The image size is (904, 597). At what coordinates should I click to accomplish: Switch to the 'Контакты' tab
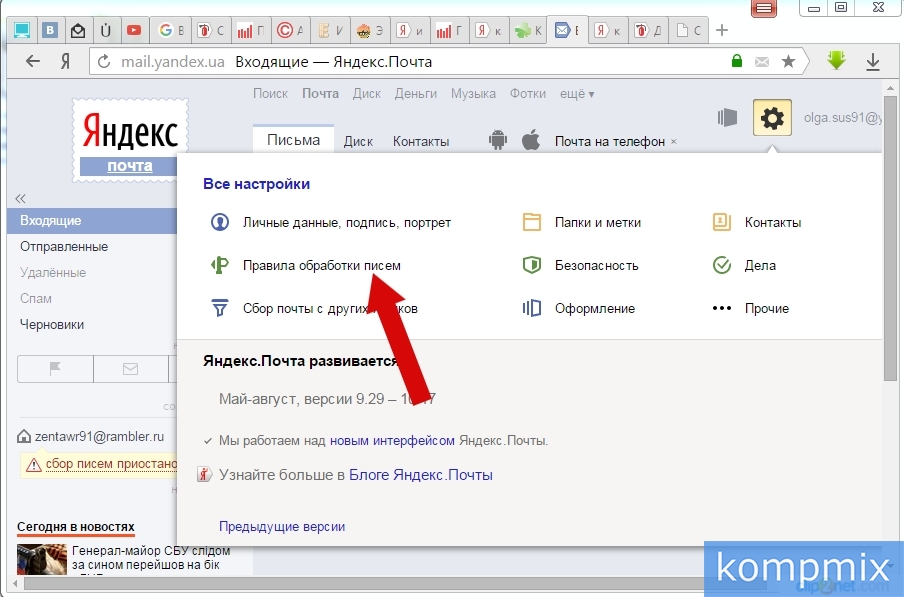(420, 141)
